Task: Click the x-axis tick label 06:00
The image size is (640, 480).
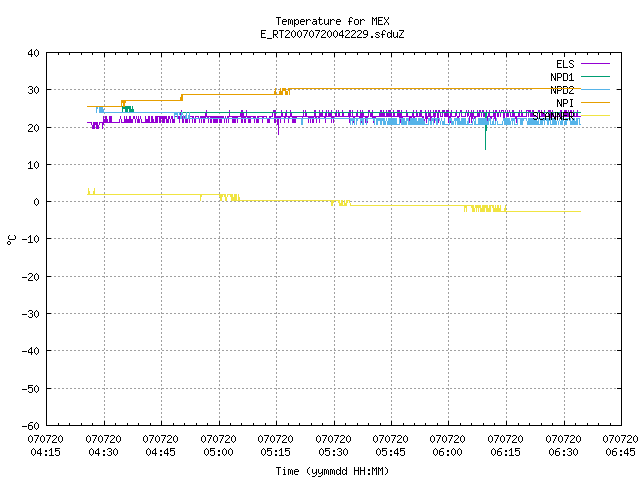Action: point(448,453)
